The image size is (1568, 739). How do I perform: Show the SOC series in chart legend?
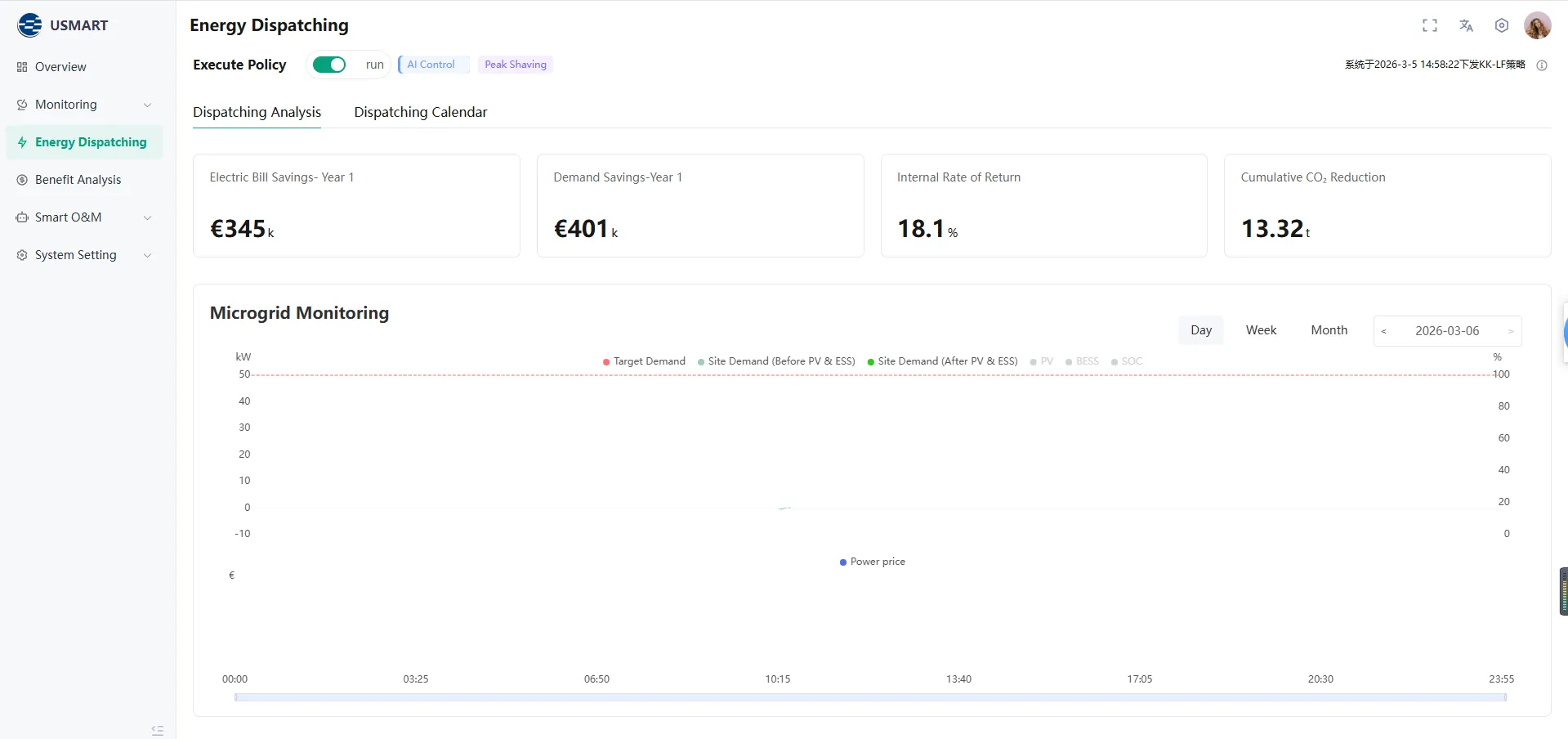coord(1127,361)
